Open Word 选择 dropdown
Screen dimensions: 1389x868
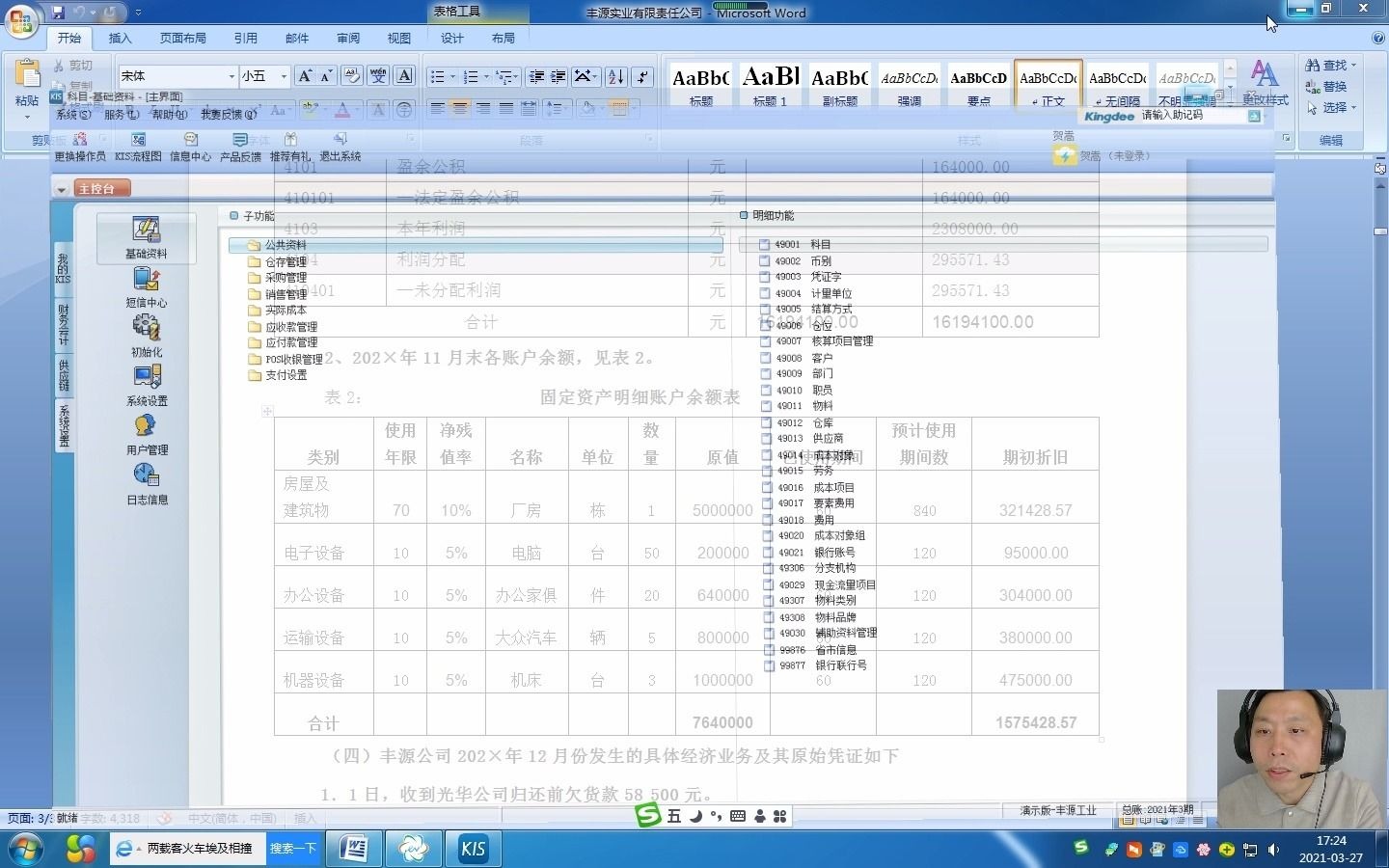pos(1331,107)
